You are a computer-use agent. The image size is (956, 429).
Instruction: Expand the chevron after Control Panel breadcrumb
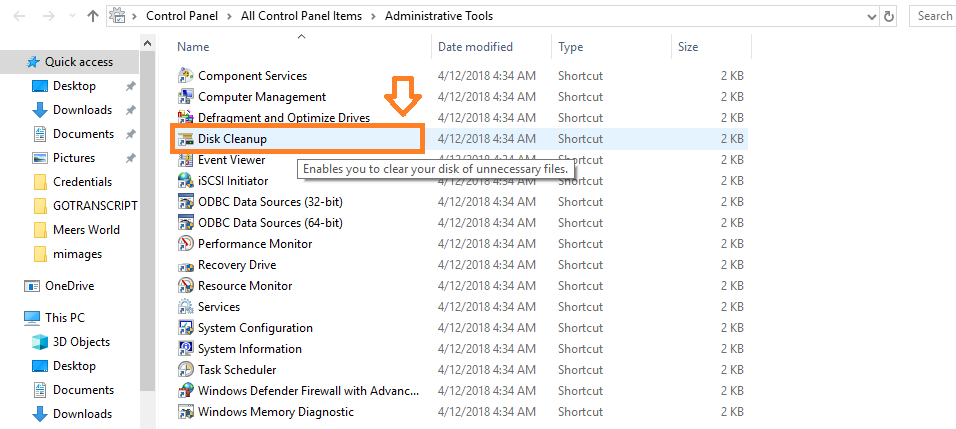(x=229, y=16)
